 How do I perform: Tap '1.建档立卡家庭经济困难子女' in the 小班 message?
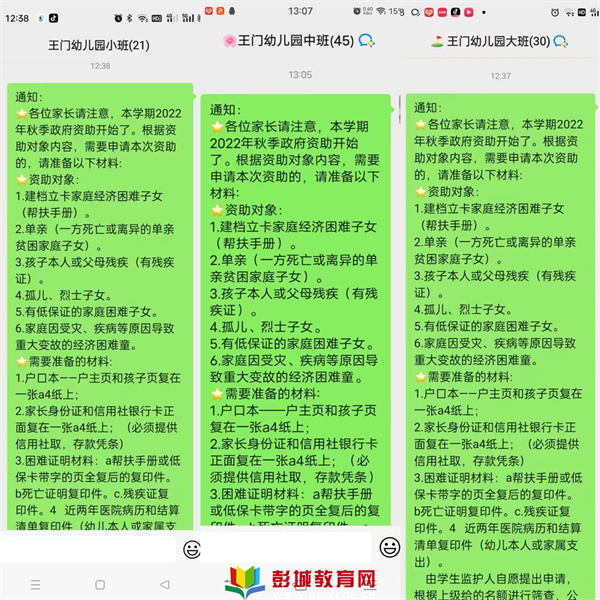pos(89,196)
